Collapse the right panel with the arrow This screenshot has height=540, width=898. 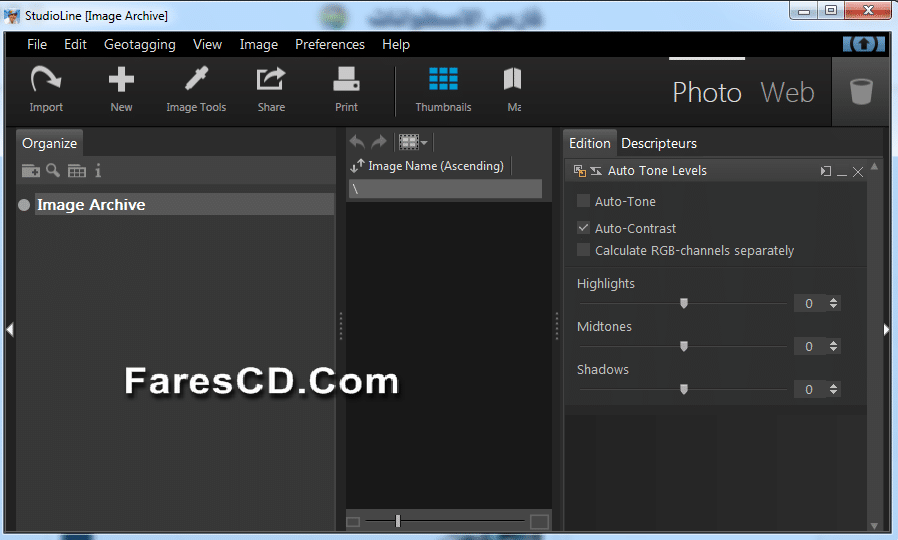[x=887, y=329]
